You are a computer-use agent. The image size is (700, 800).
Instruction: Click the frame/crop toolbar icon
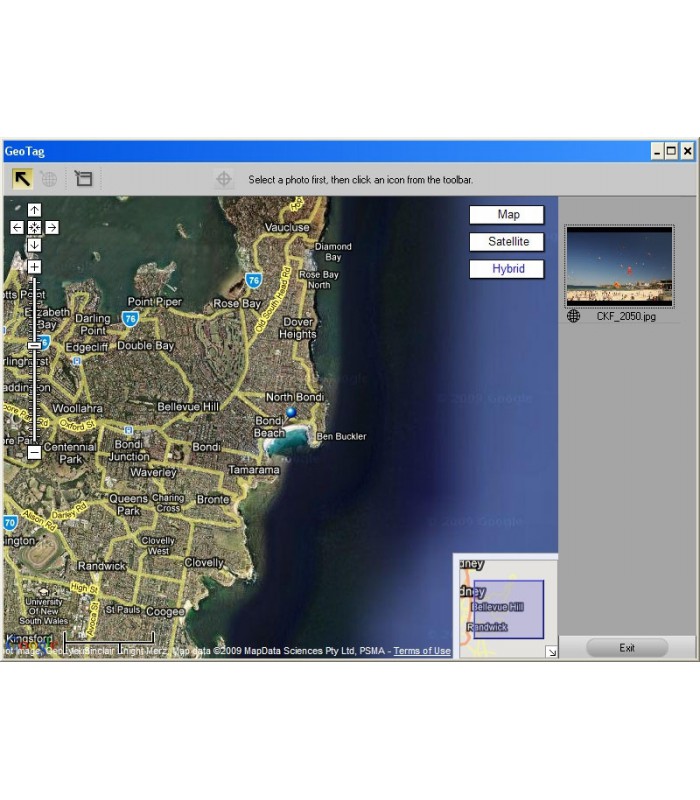[83, 179]
